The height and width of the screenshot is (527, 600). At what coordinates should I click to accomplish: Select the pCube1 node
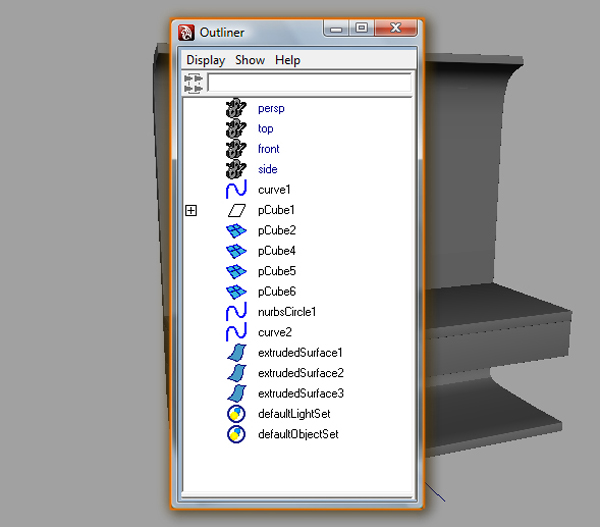(276, 210)
